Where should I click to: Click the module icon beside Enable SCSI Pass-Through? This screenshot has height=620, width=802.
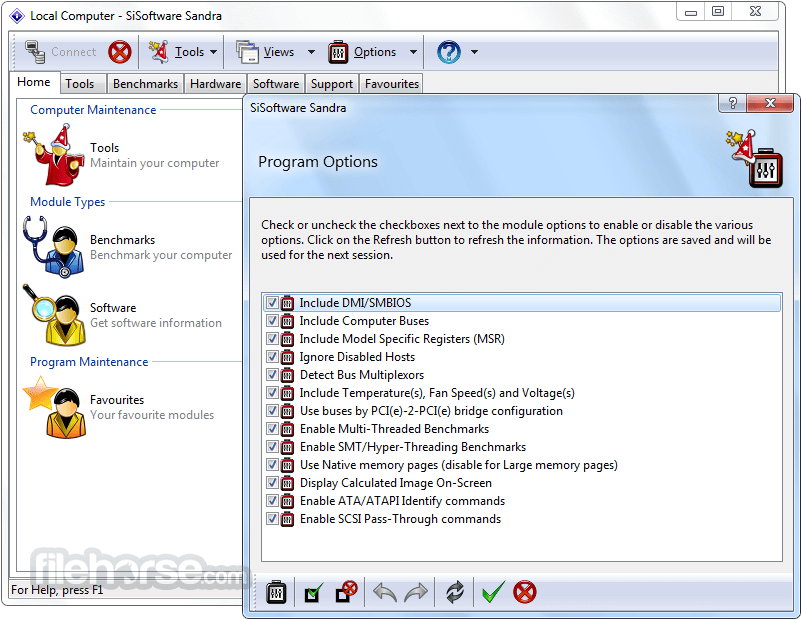pyautogui.click(x=287, y=519)
